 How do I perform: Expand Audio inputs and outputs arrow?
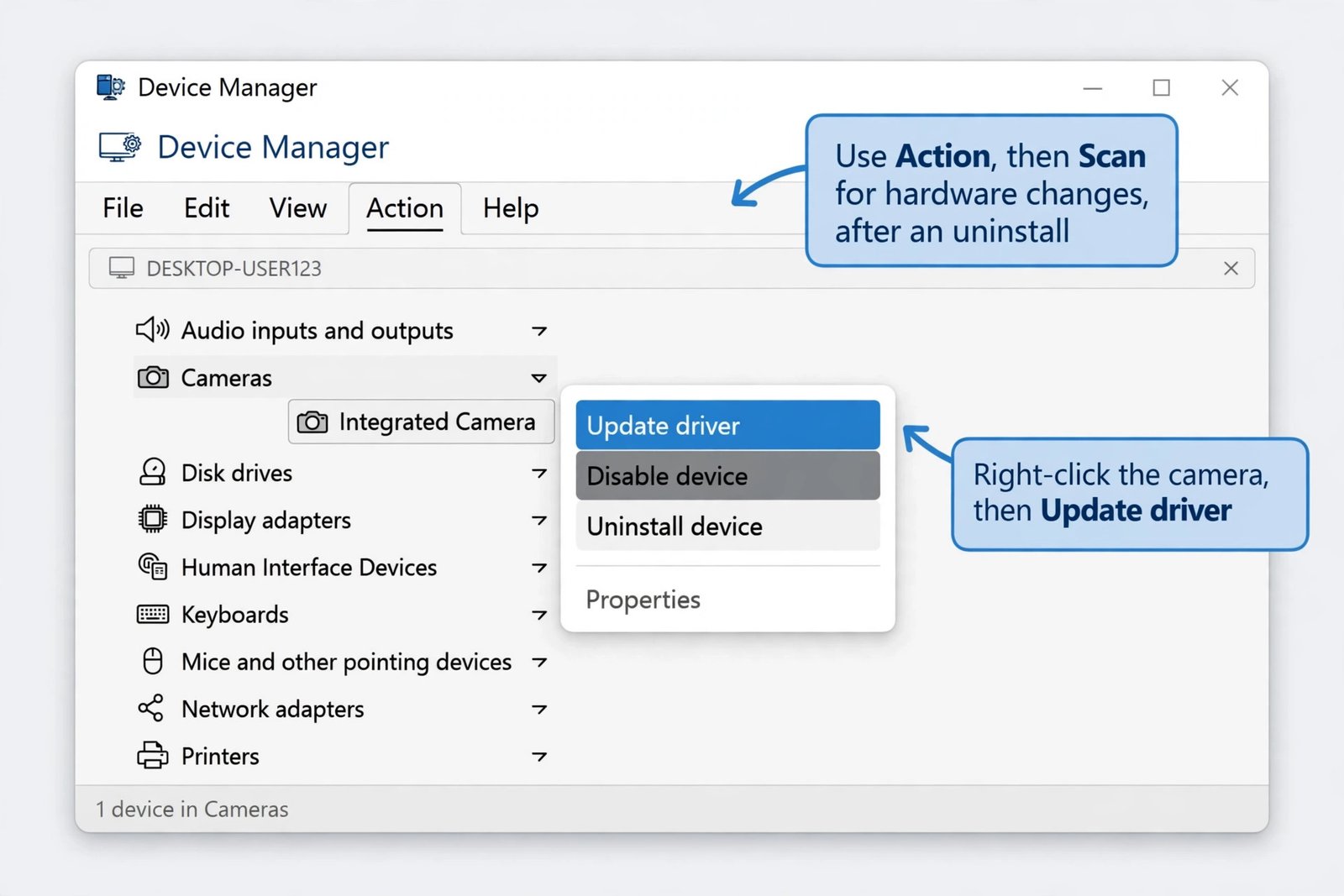point(539,331)
